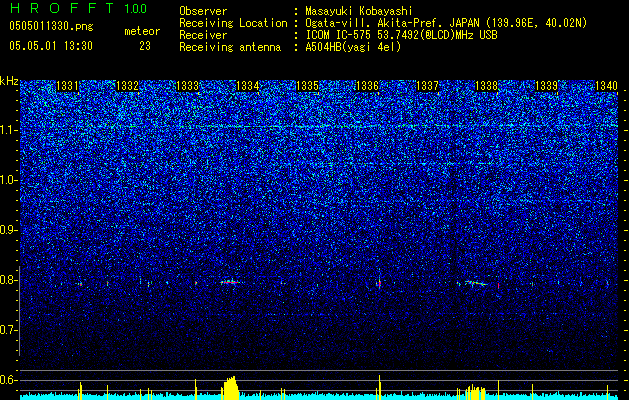Click the 1334 time marker
Viewport: 629px width, 400px height.
pyautogui.click(x=248, y=86)
